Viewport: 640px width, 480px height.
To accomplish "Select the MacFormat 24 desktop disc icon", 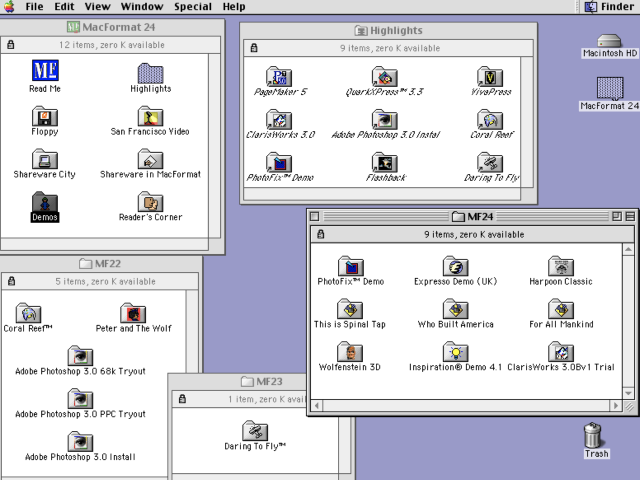I will coord(610,88).
